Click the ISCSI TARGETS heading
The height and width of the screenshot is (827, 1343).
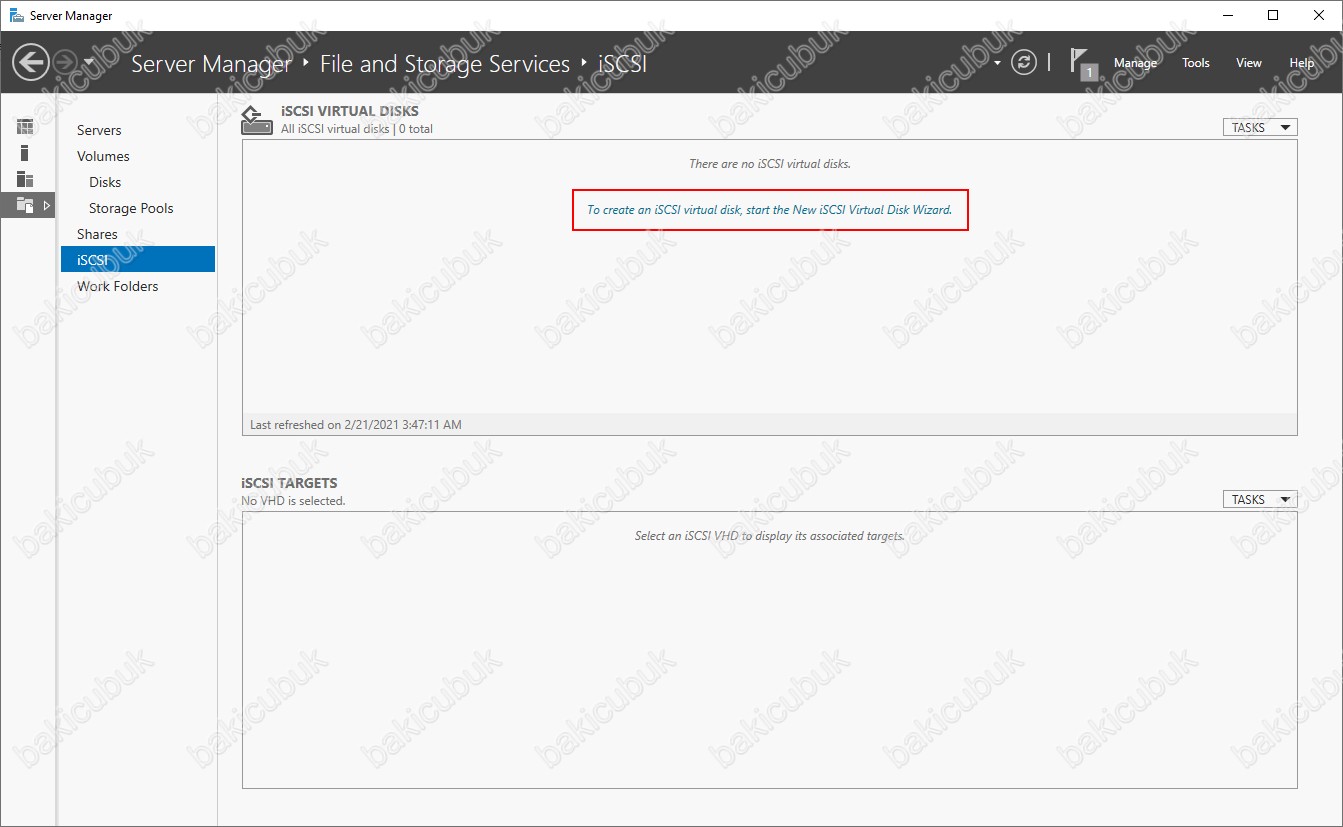(289, 483)
